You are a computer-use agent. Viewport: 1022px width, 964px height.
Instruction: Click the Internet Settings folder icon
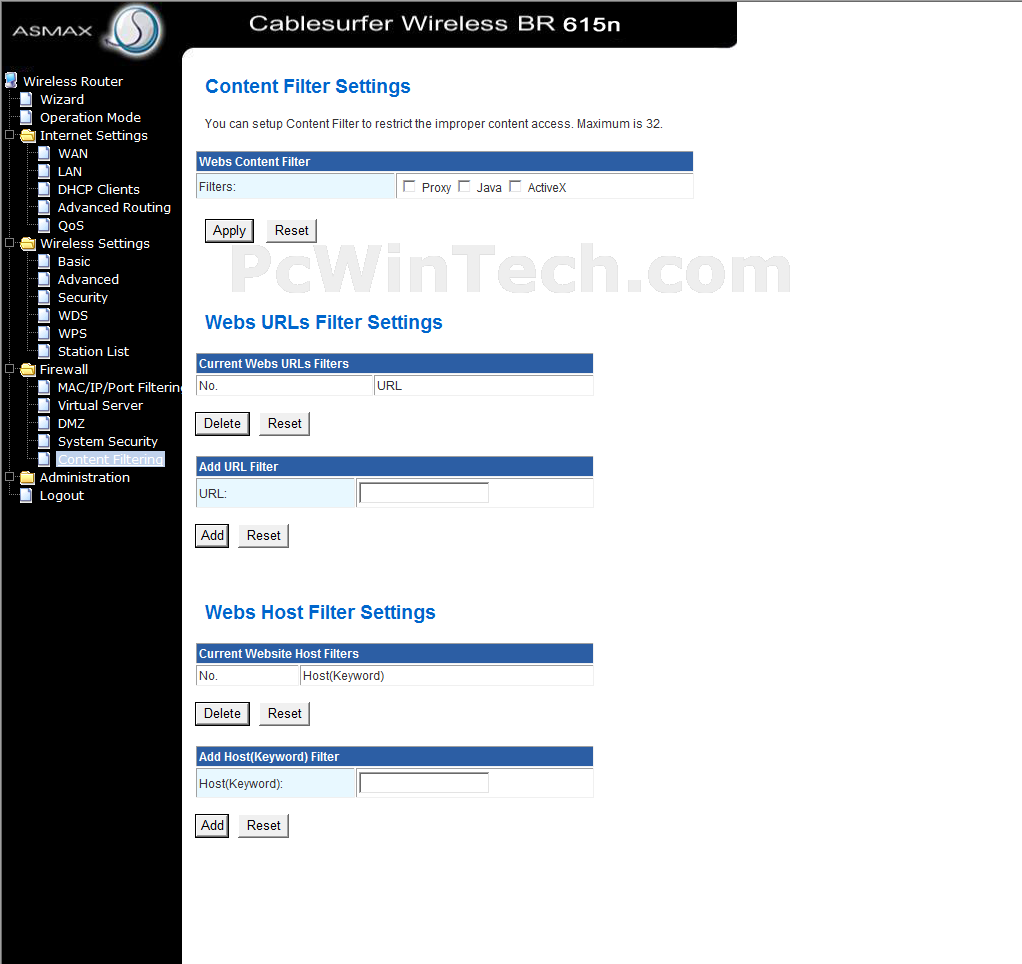point(28,136)
